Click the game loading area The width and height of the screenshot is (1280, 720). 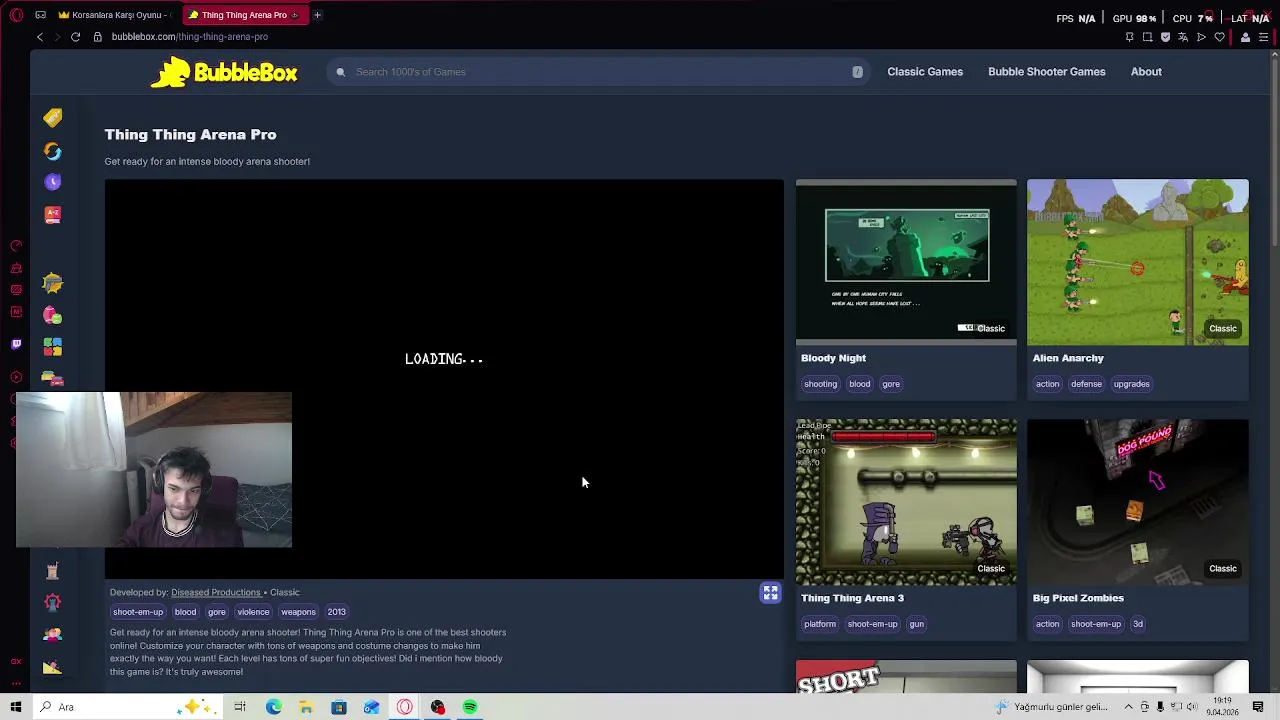[x=444, y=379]
